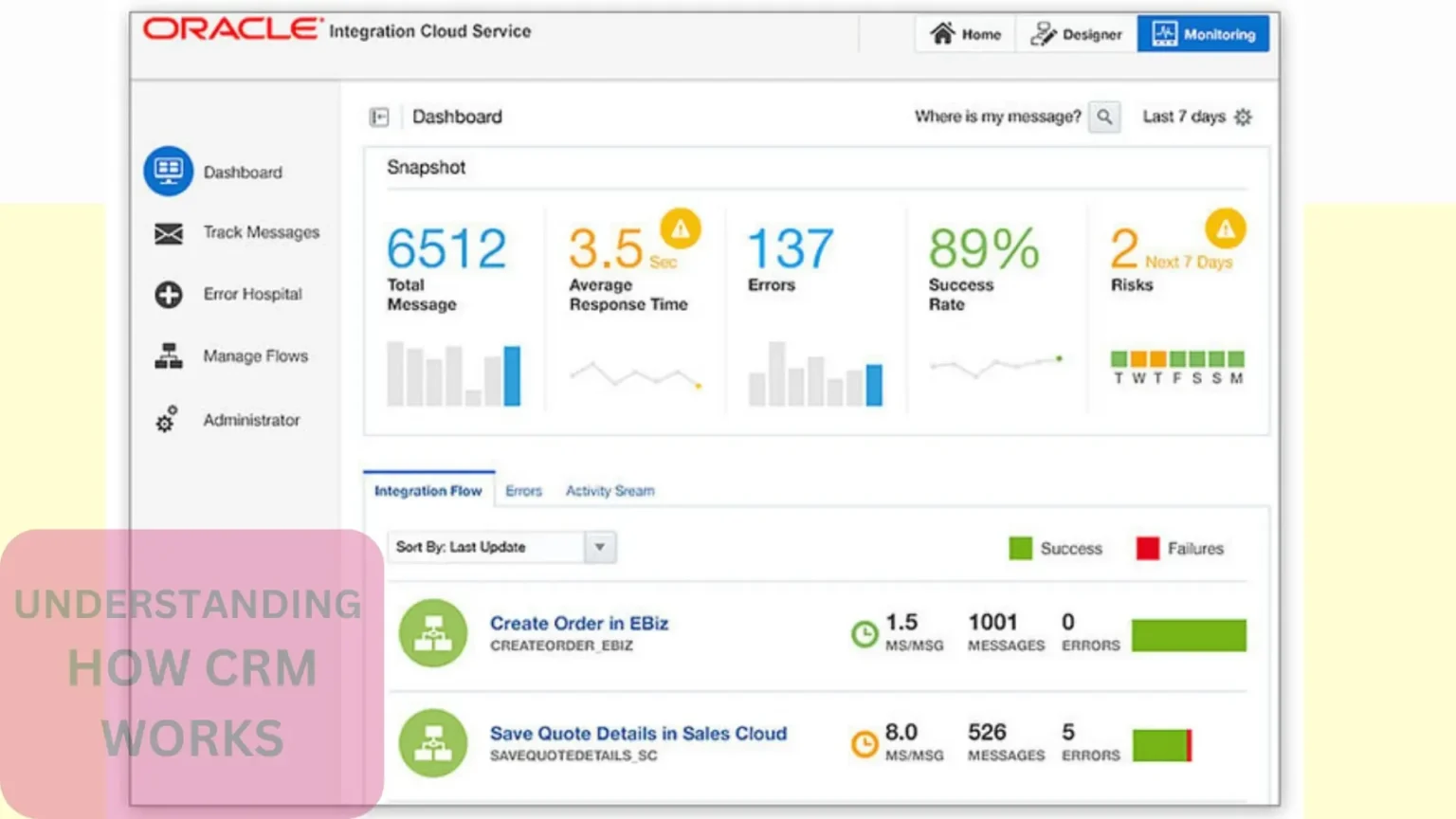The image size is (1456, 819).
Task: Click the orange clock icon beside 8.0 MS/MSG
Action: point(864,744)
